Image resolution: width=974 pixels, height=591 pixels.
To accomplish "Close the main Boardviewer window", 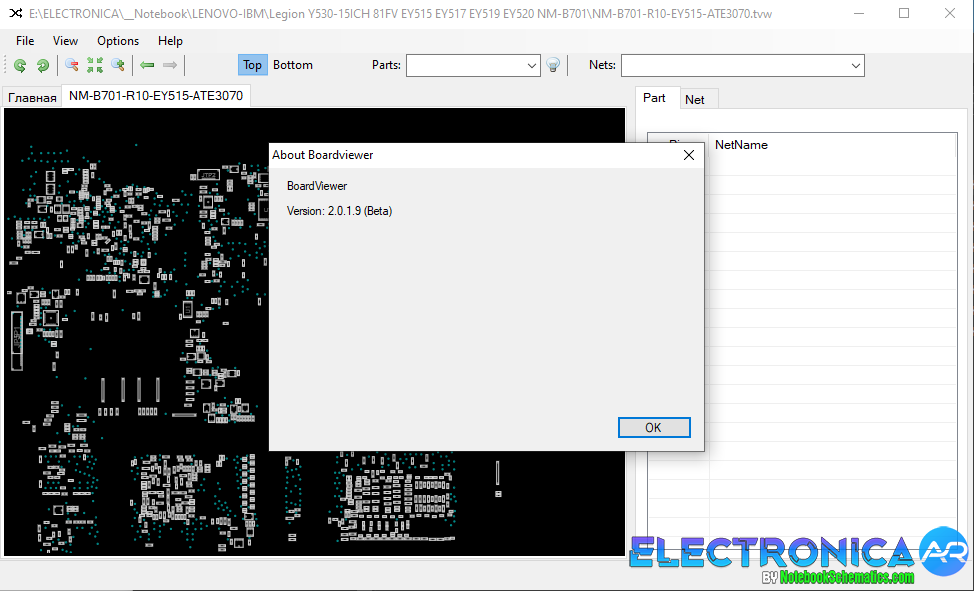I will (x=950, y=13).
